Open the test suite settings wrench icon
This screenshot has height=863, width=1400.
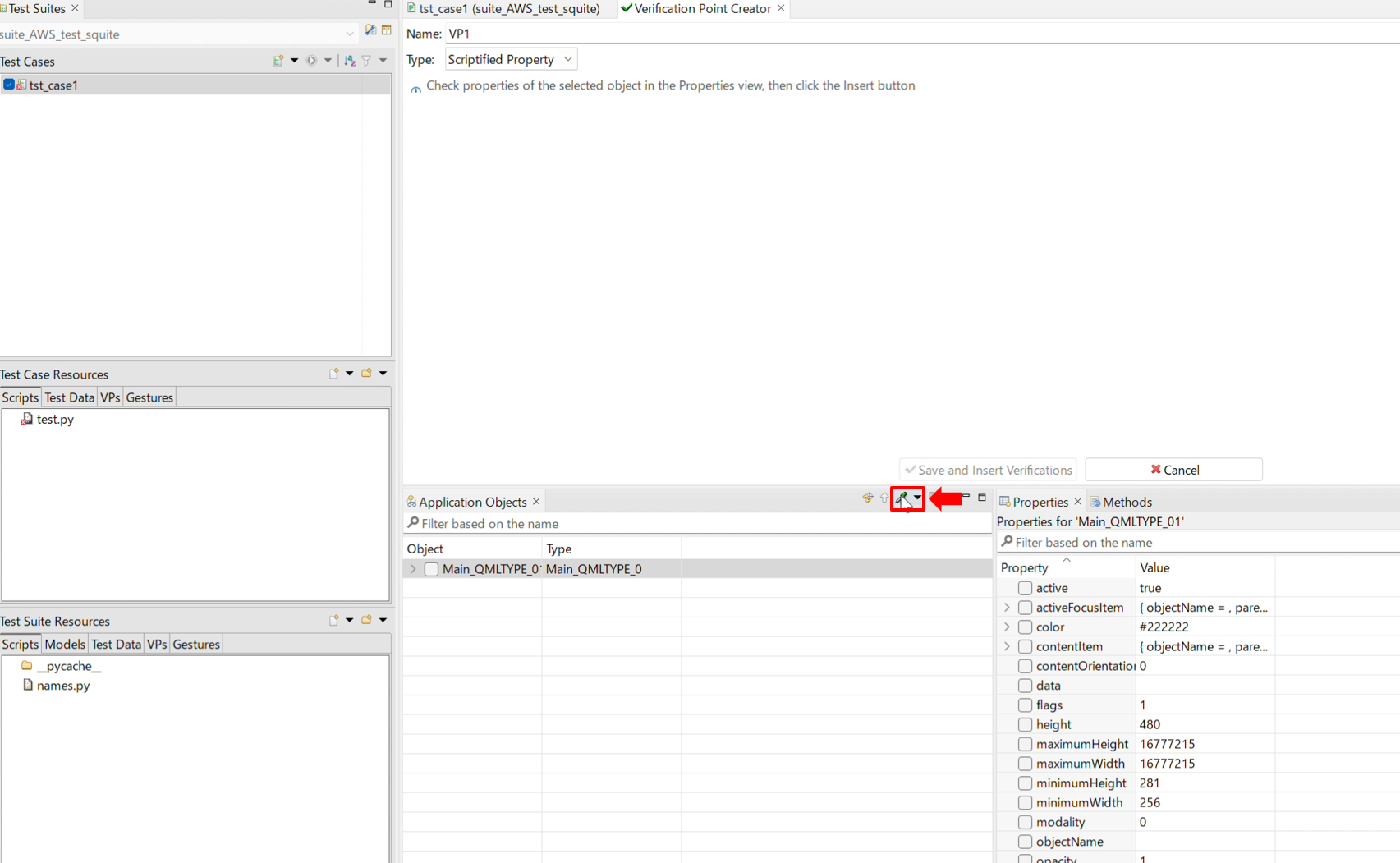(370, 30)
